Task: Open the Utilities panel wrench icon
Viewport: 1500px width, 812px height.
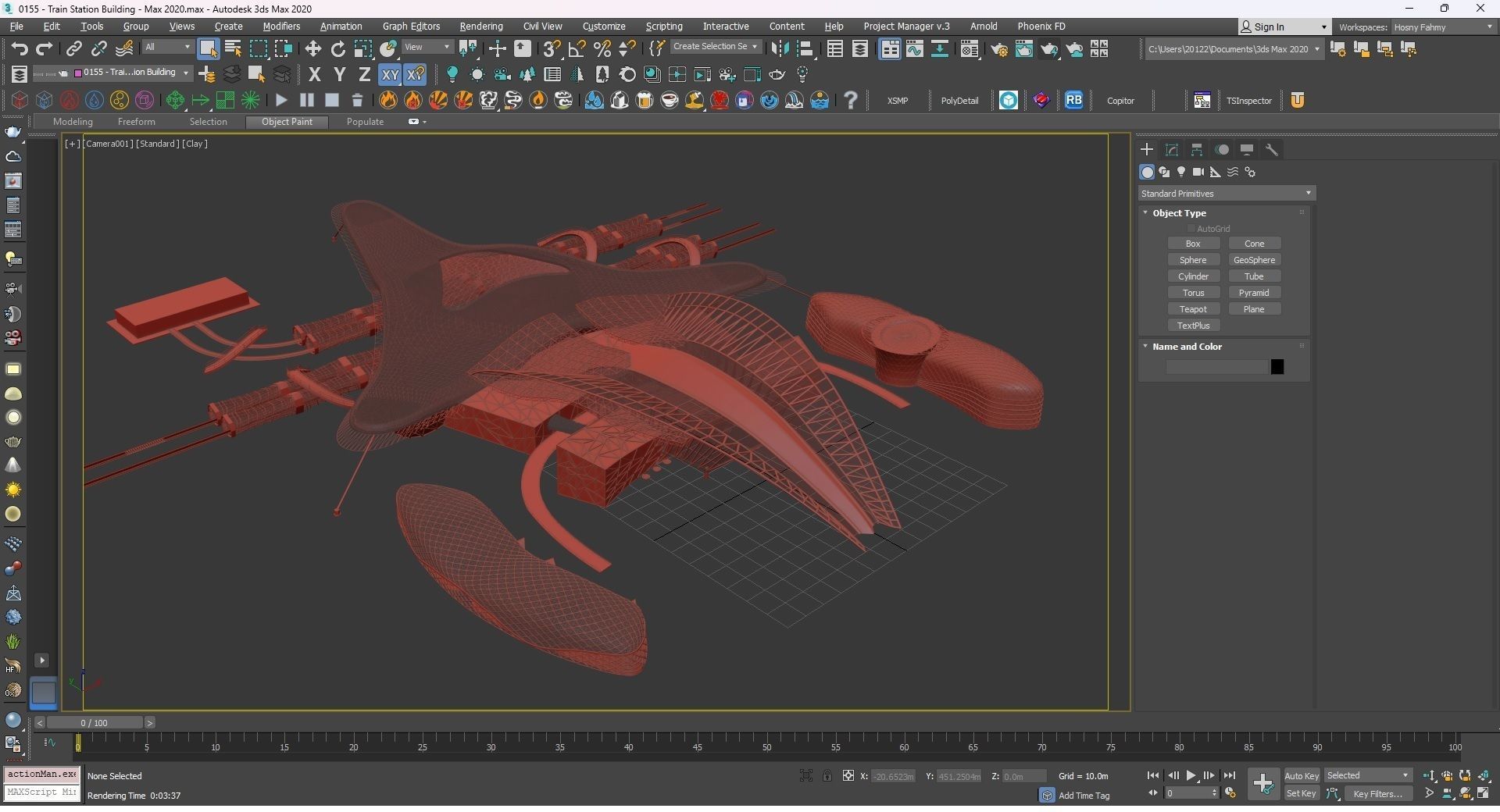Action: click(1272, 150)
